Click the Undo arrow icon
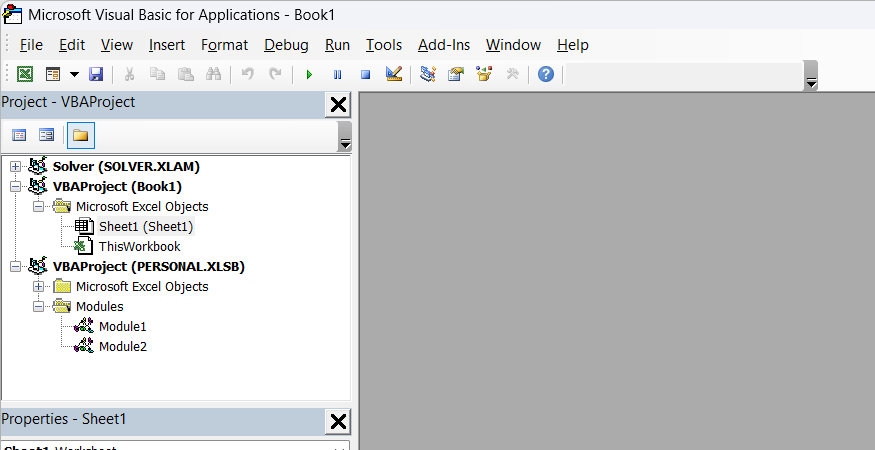The height and width of the screenshot is (450, 875). tap(248, 74)
